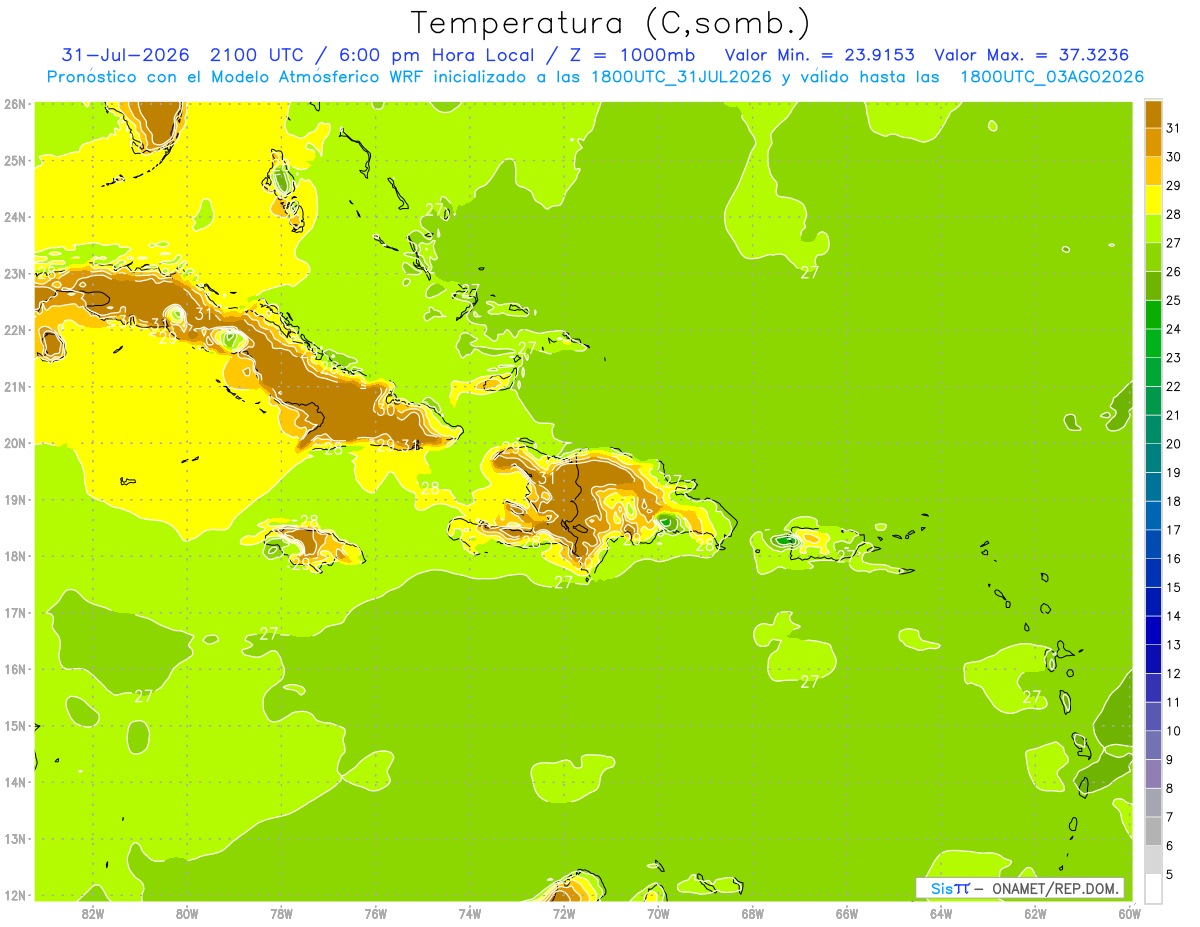Select the yellow legend swatch between 28 and 29
Image resolution: width=1200 pixels, height=927 pixels.
point(1153,200)
